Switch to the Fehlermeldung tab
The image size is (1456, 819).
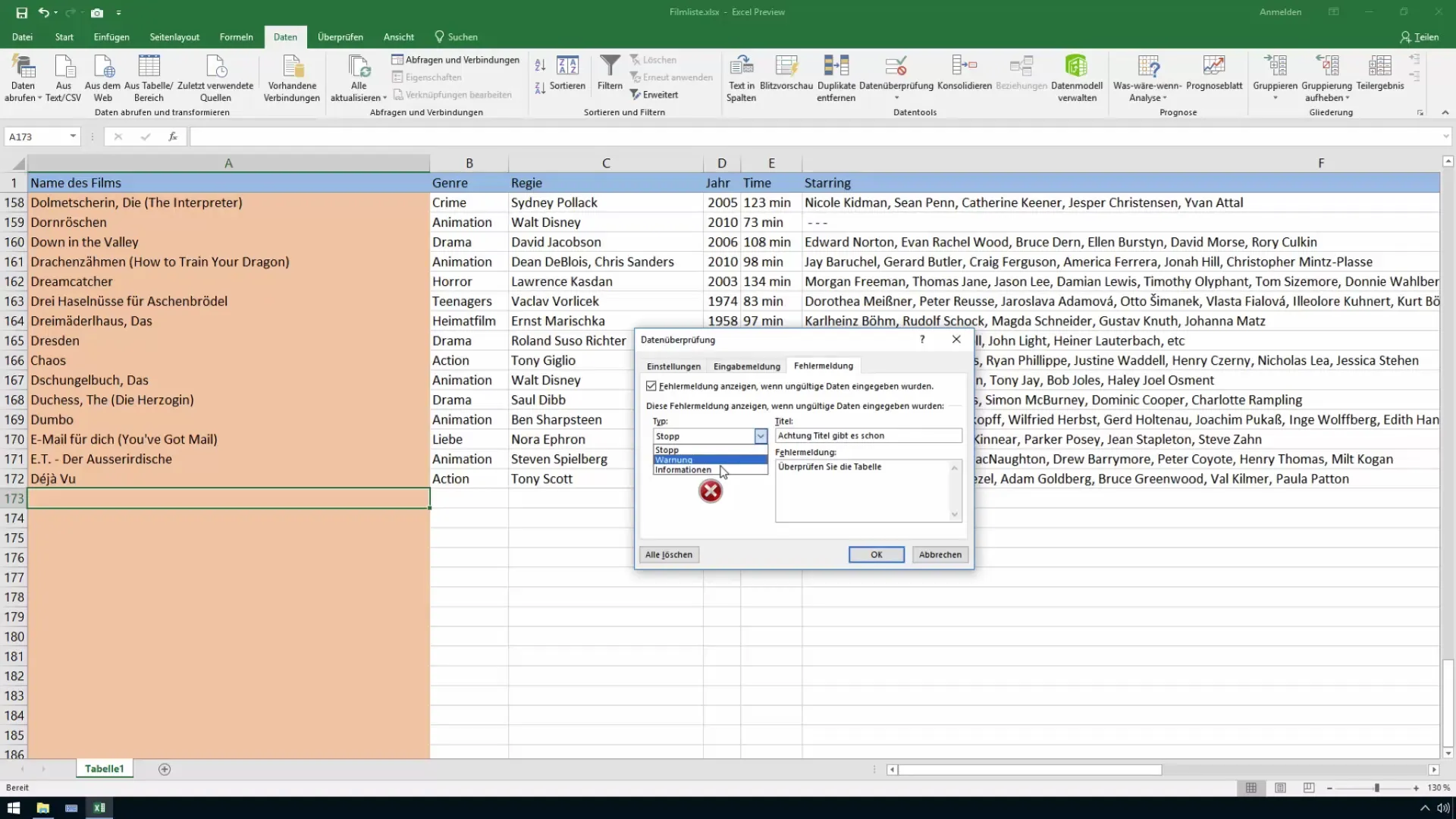point(826,366)
